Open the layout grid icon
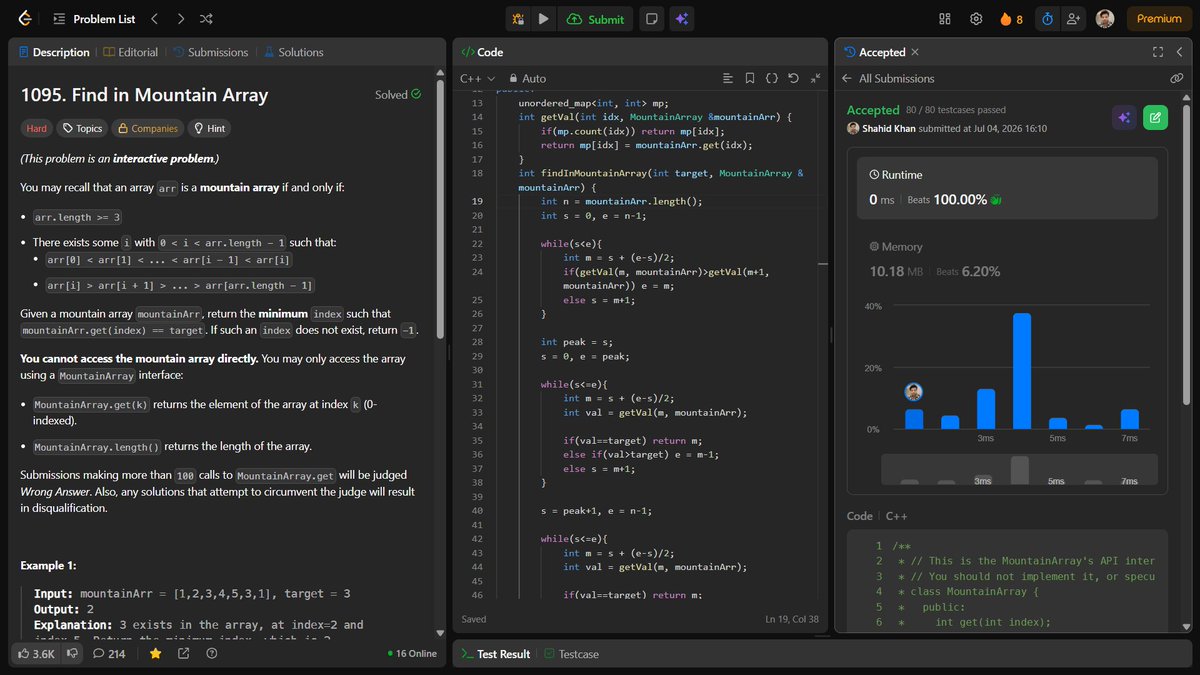Viewport: 1200px width, 675px height. [x=945, y=19]
